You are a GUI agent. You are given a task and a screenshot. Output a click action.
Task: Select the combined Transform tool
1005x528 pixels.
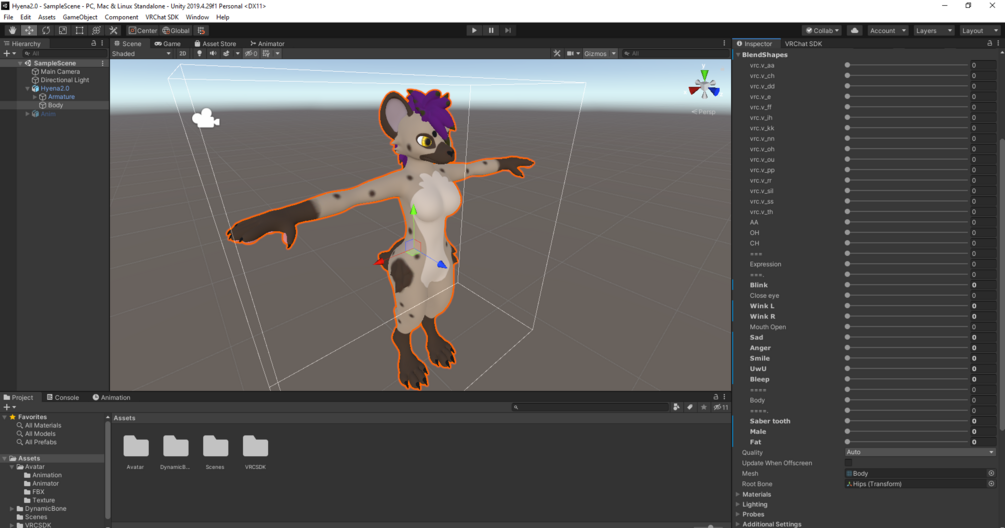point(96,30)
